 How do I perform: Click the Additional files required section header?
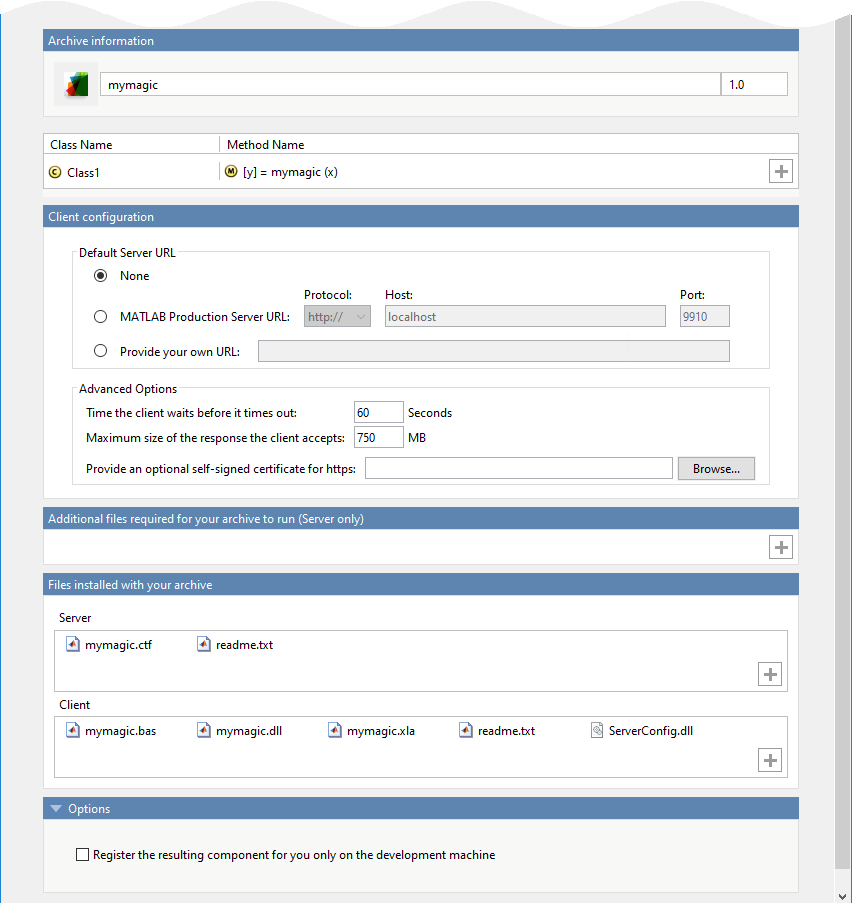tap(421, 518)
